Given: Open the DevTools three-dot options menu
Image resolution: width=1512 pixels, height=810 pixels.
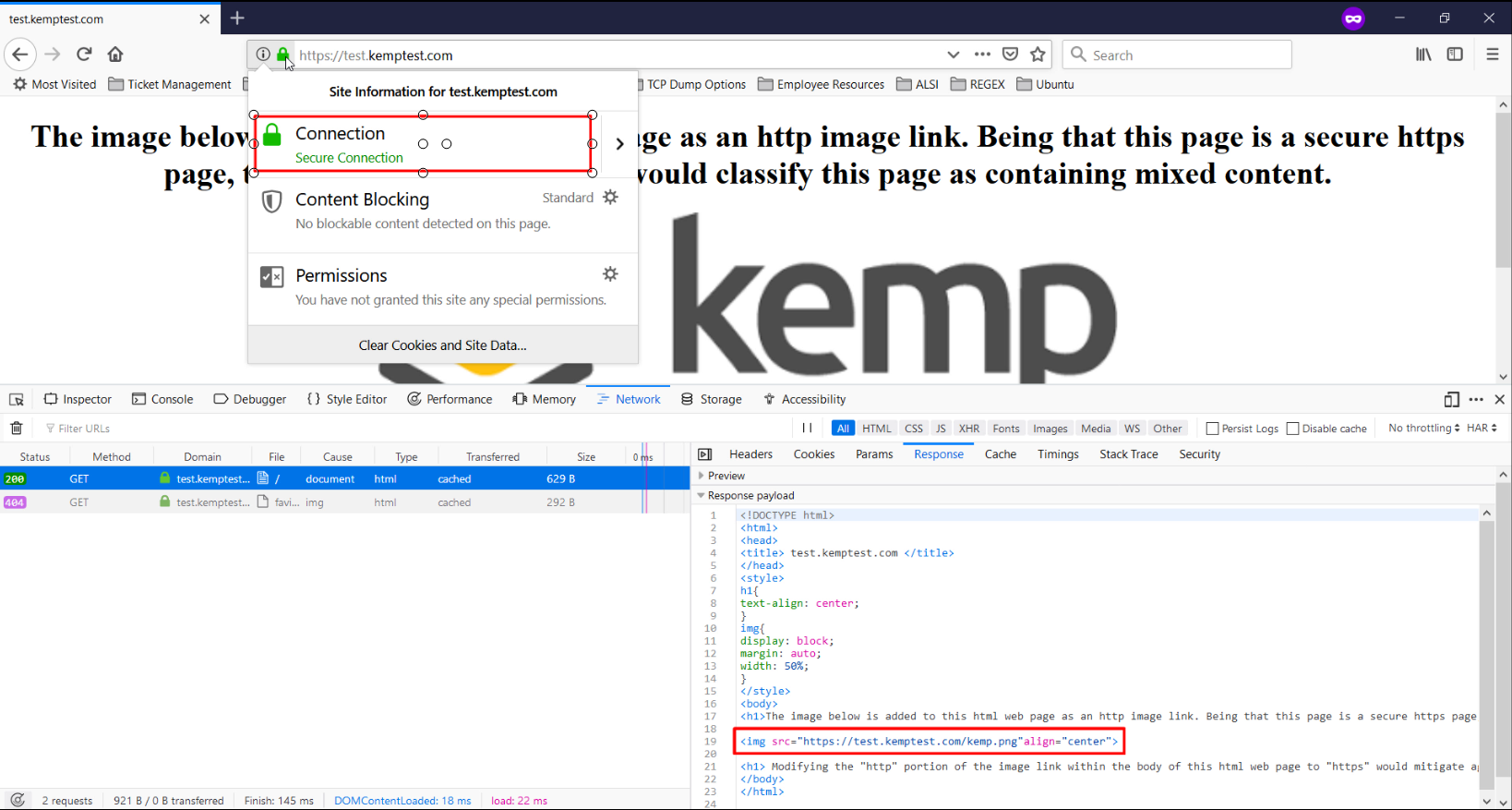Looking at the screenshot, I should coord(1476,399).
